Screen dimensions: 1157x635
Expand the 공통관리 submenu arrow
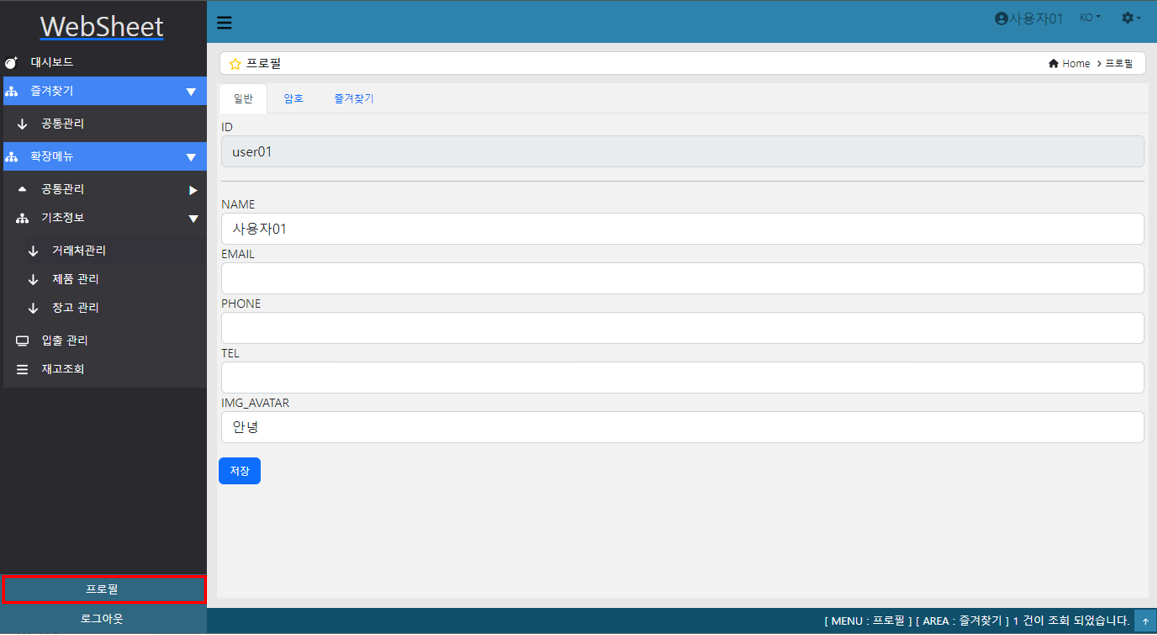193,190
